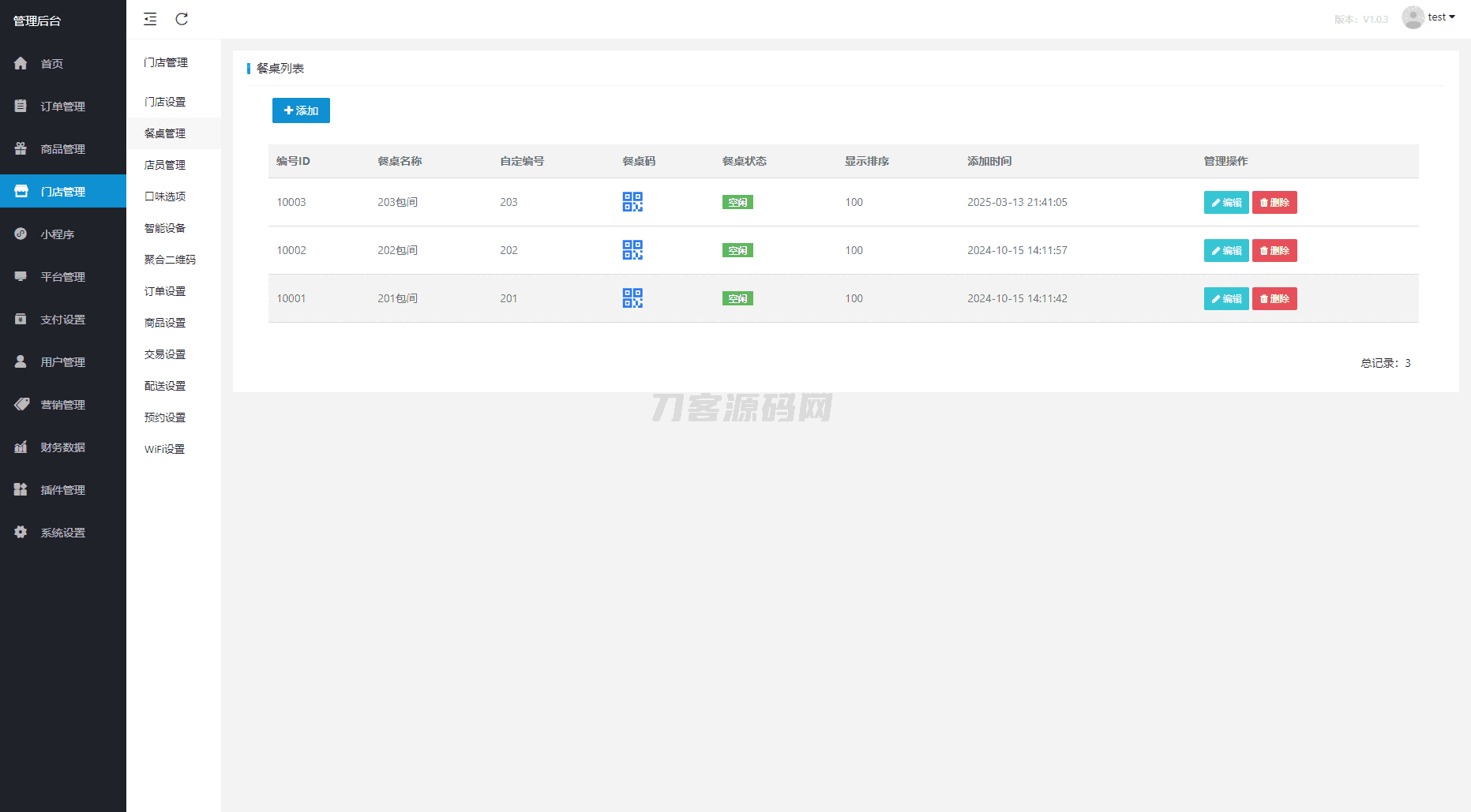Open QR code for table 203包间

[x=632, y=202]
